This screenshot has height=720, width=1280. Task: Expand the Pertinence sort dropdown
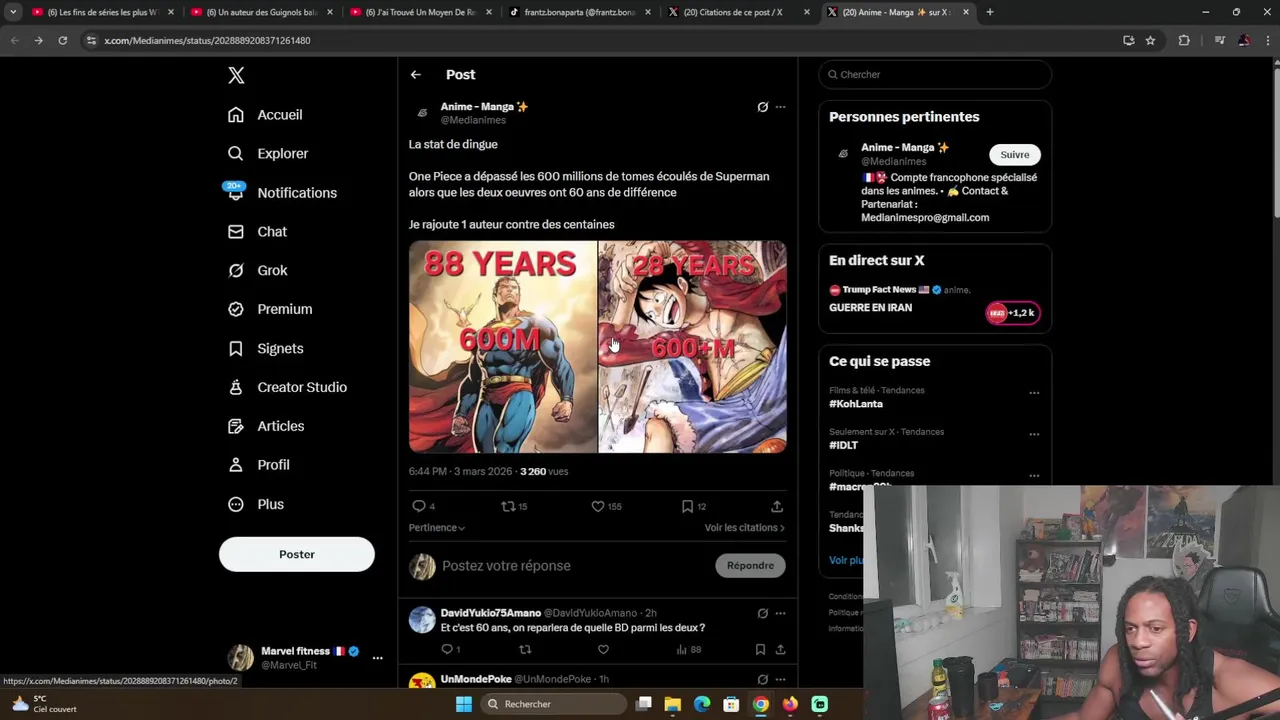(x=437, y=528)
